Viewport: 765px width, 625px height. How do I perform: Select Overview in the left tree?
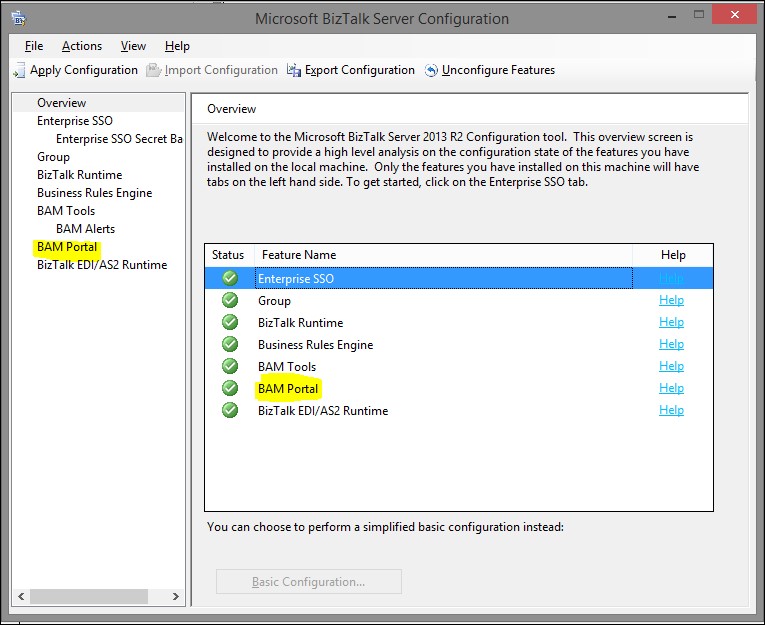point(61,103)
